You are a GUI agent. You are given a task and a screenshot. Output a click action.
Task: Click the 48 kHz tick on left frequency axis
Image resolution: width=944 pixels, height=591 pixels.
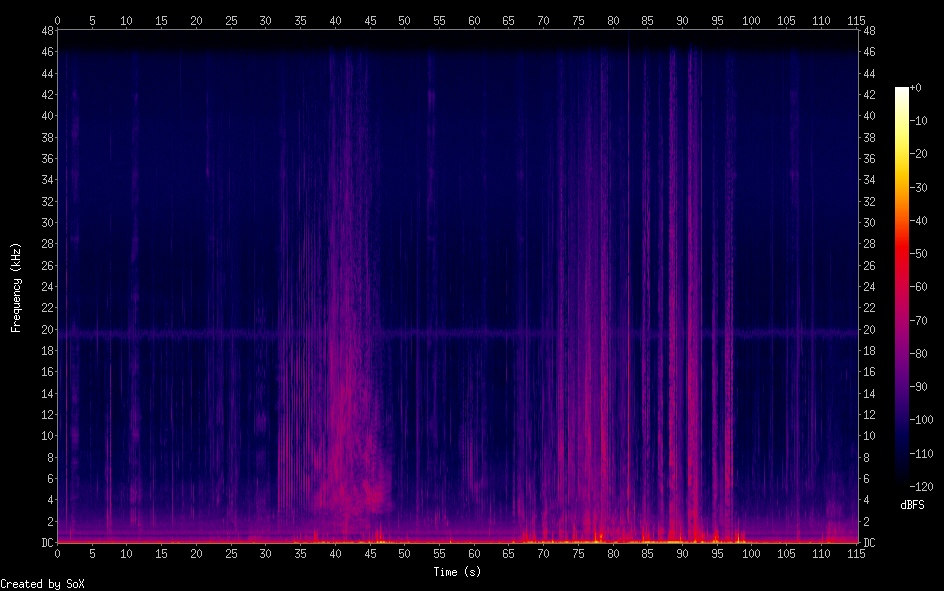[45, 31]
